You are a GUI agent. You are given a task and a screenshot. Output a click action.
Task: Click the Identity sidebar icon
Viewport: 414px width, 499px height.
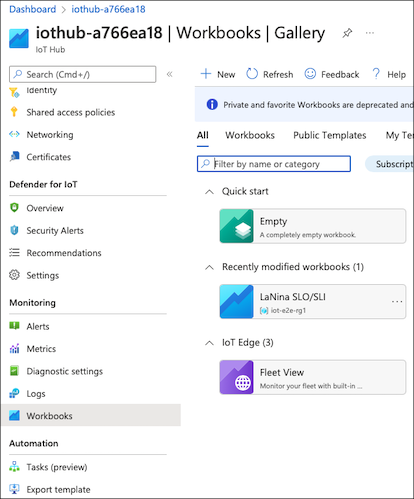click(x=14, y=92)
